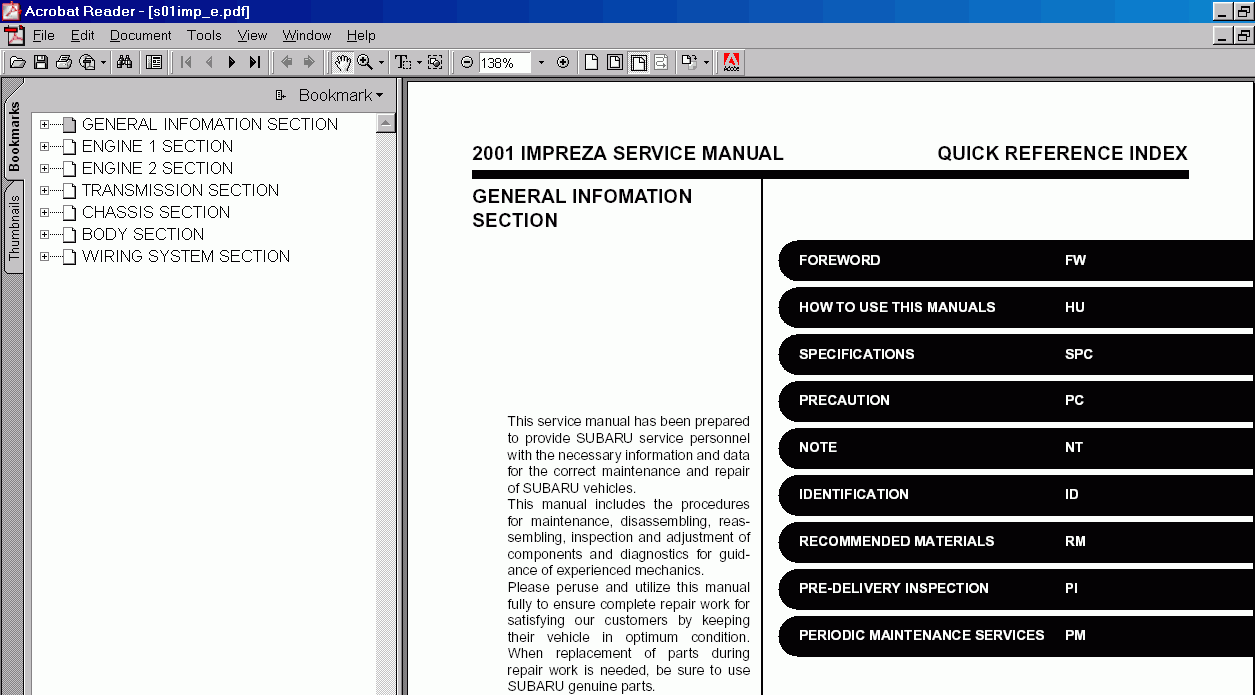Image resolution: width=1255 pixels, height=695 pixels.
Task: Select the Zoom In magnifier tool
Action: (x=365, y=62)
